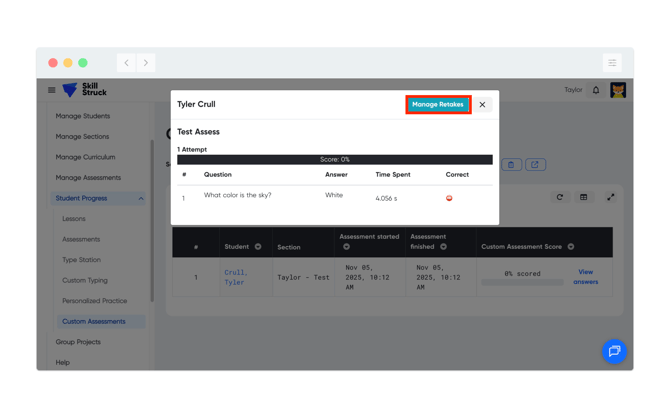The height and width of the screenshot is (418, 670).
Task: Open the hamburger navigation menu
Action: 52,90
